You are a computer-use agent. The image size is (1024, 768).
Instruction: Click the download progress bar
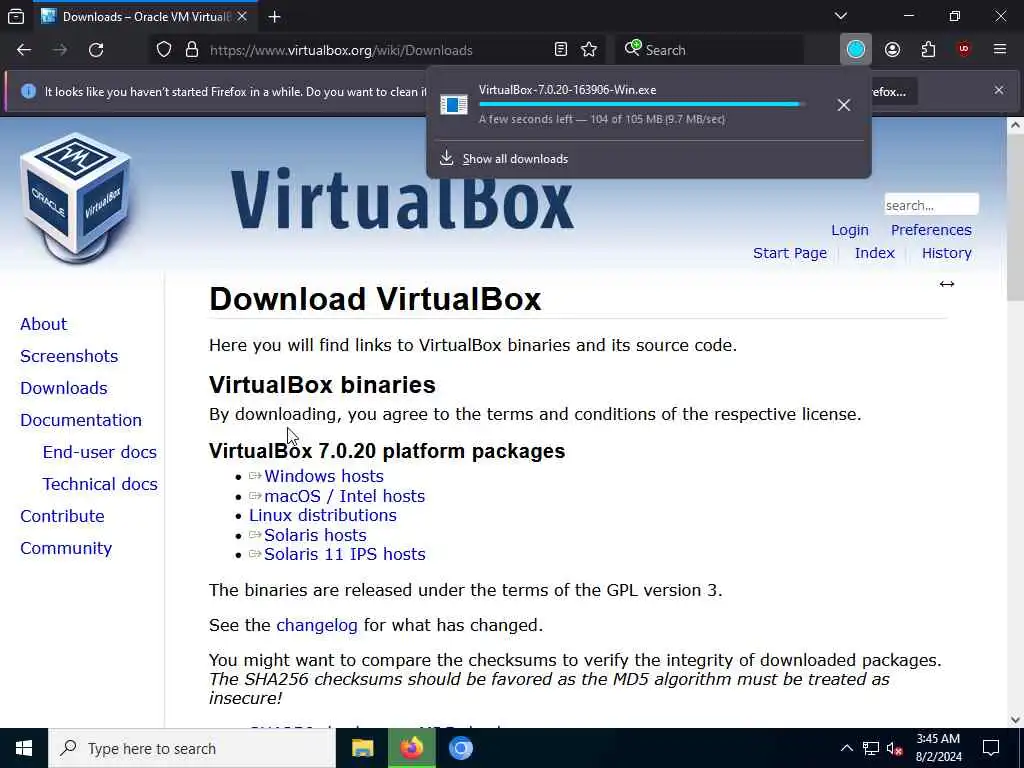click(x=641, y=104)
